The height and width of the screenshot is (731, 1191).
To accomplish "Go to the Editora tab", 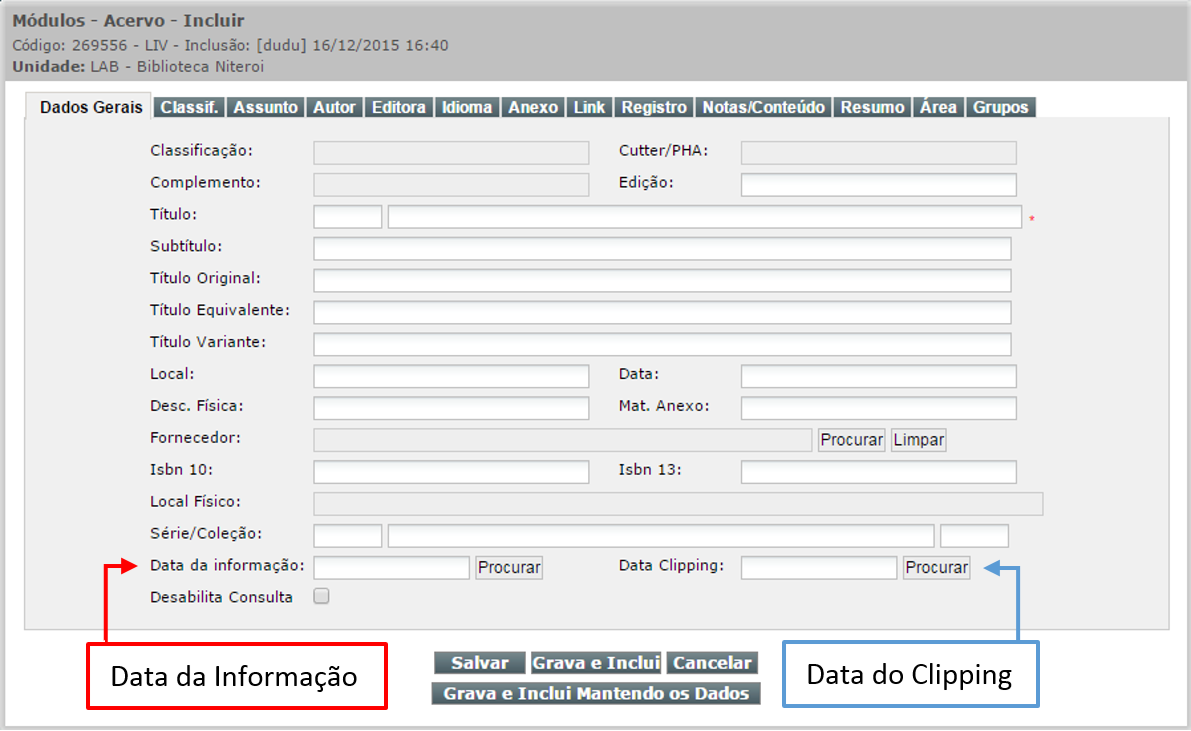I will tap(398, 108).
